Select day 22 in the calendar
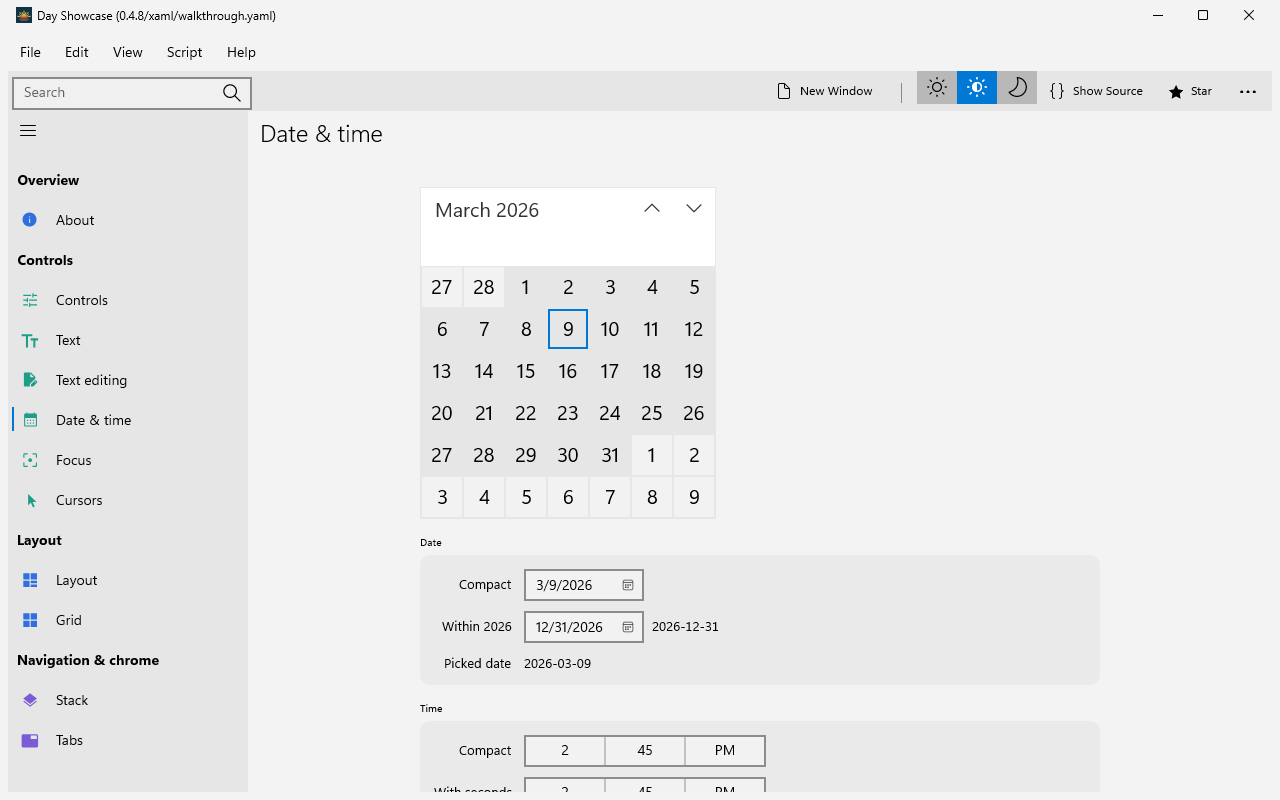 coord(526,413)
